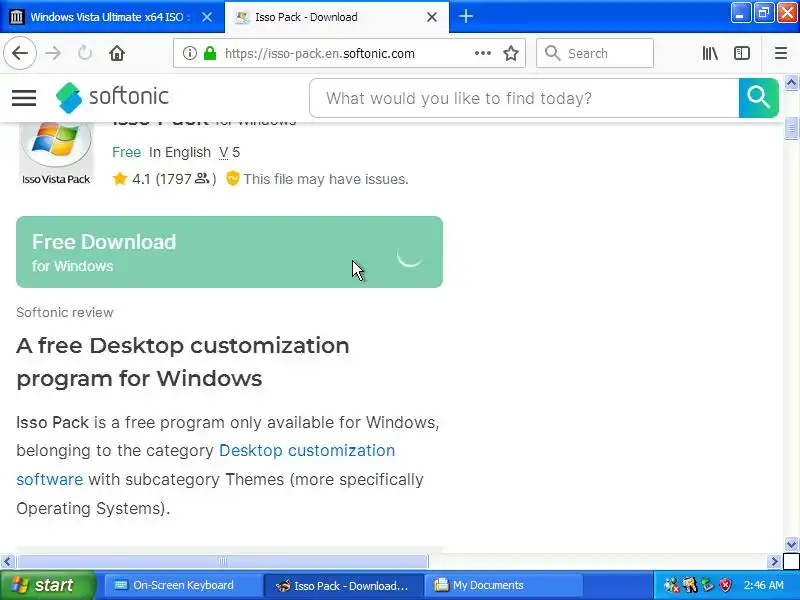Click horizontal scrollbar left arrow
Screen dimensions: 800x600
point(7,562)
